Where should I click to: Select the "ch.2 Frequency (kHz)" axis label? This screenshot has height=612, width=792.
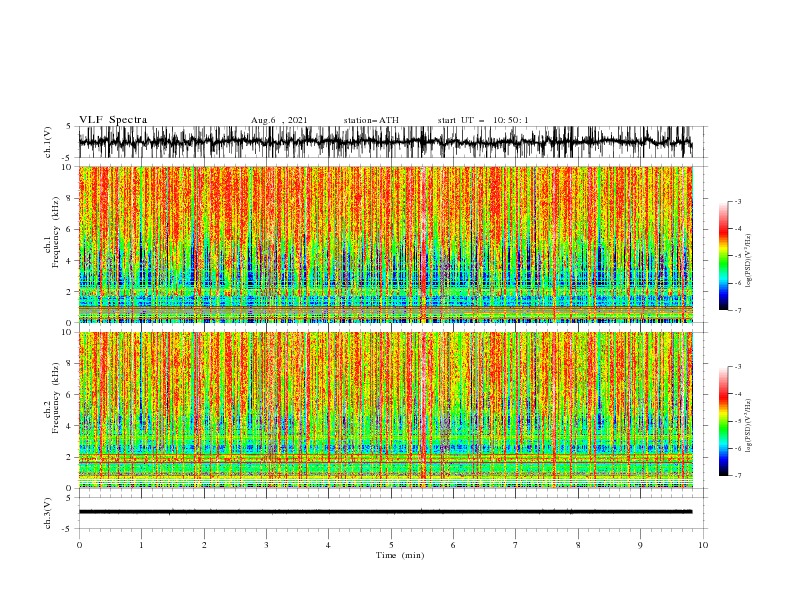pos(52,411)
